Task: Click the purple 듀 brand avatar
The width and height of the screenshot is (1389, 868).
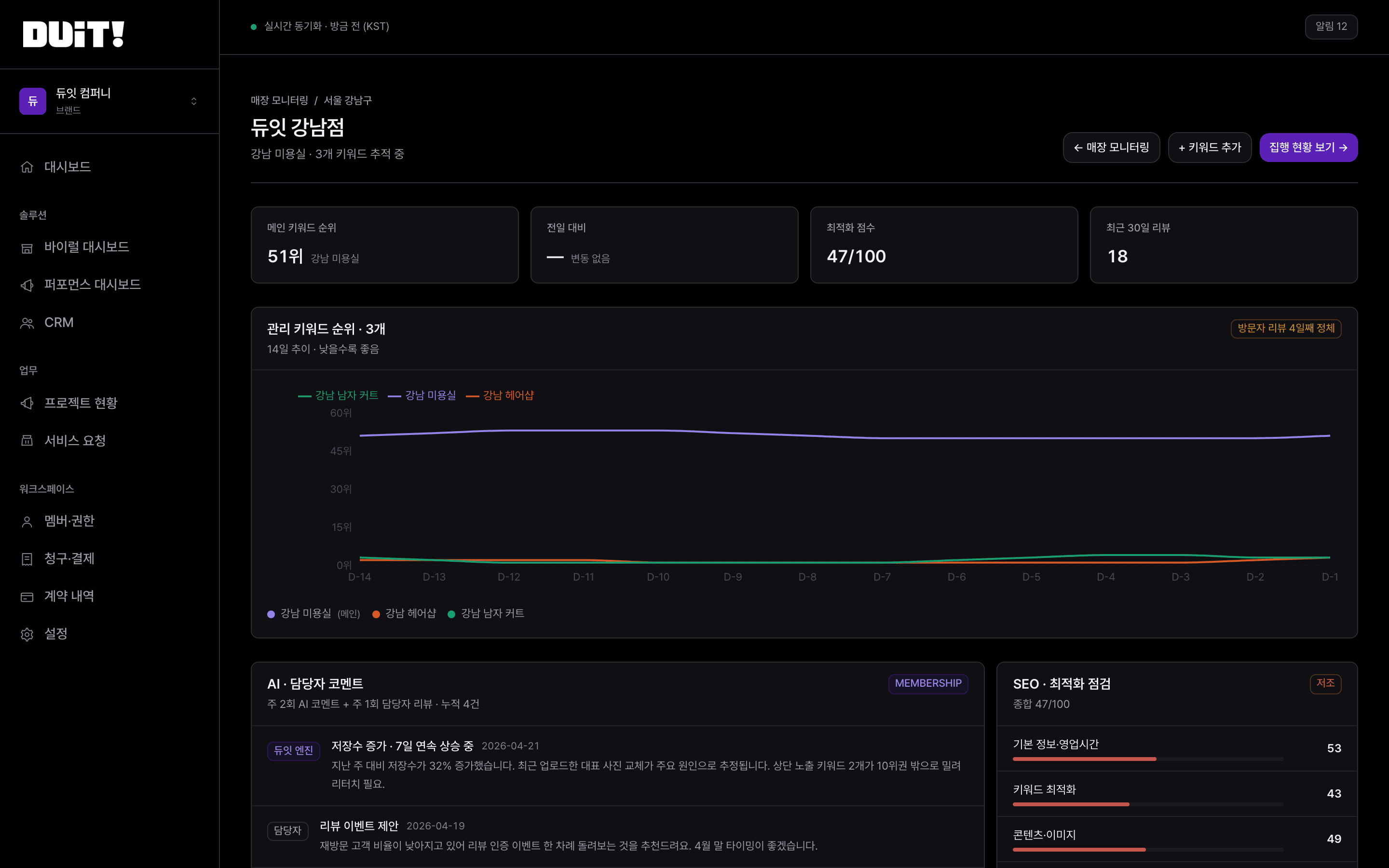Action: [x=33, y=101]
